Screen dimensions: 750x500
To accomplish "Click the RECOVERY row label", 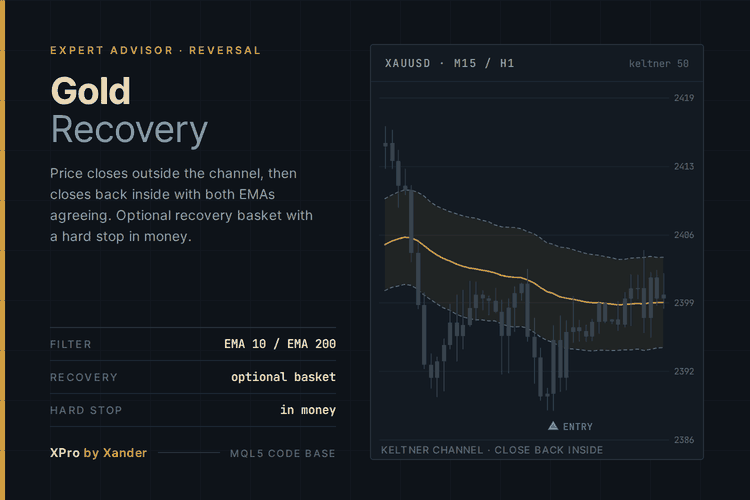I will (x=84, y=378).
